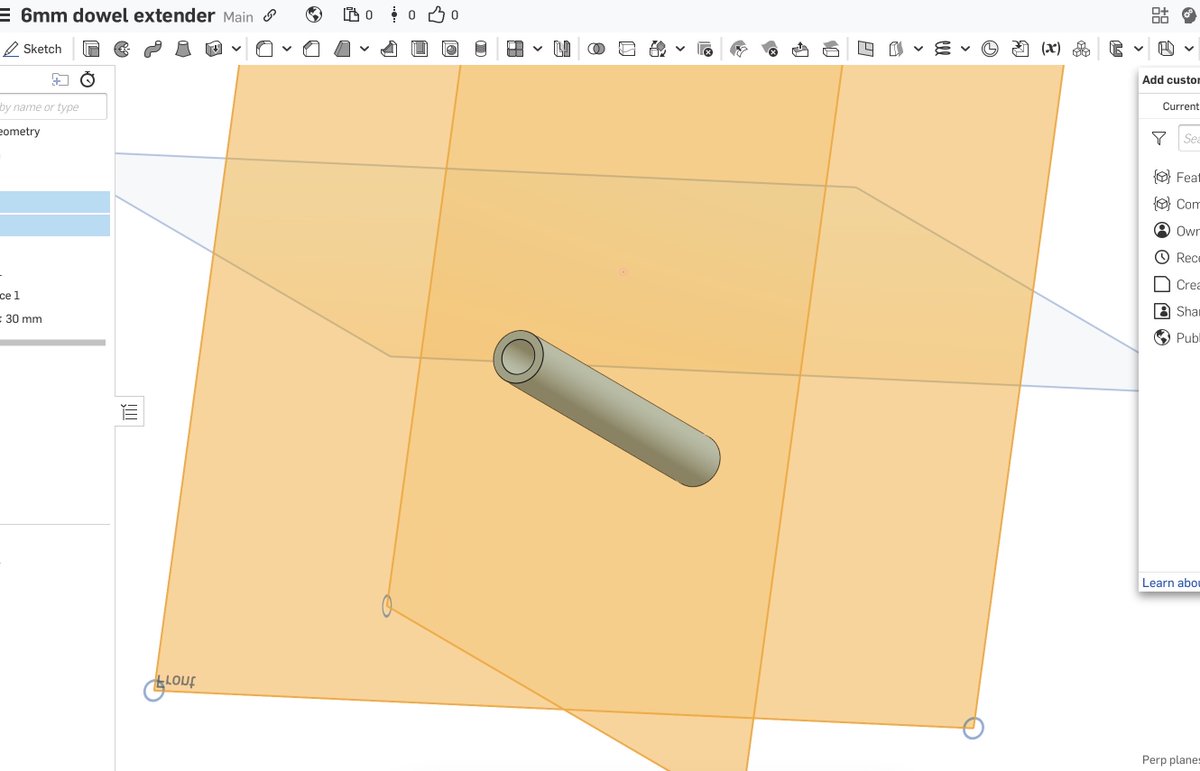
Task: Select the Offset surface tool
Action: click(896, 48)
